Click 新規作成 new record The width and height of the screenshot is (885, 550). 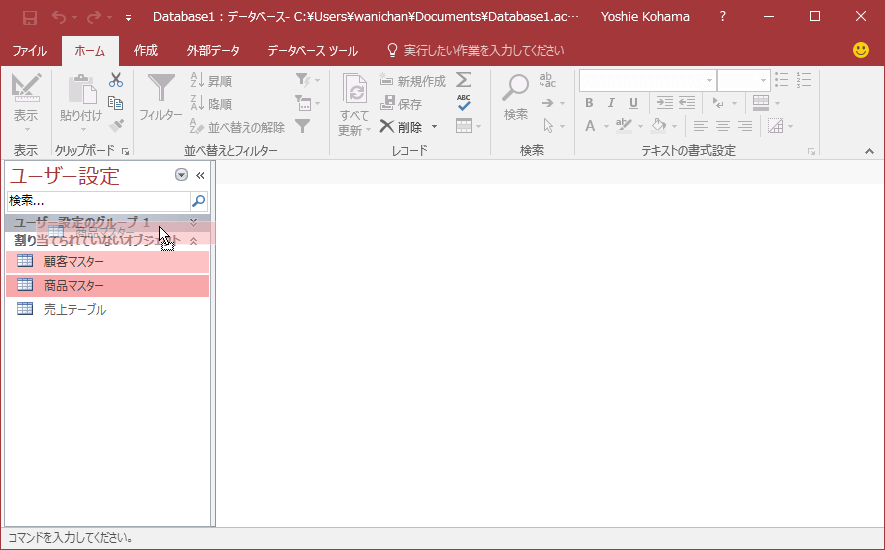[413, 81]
